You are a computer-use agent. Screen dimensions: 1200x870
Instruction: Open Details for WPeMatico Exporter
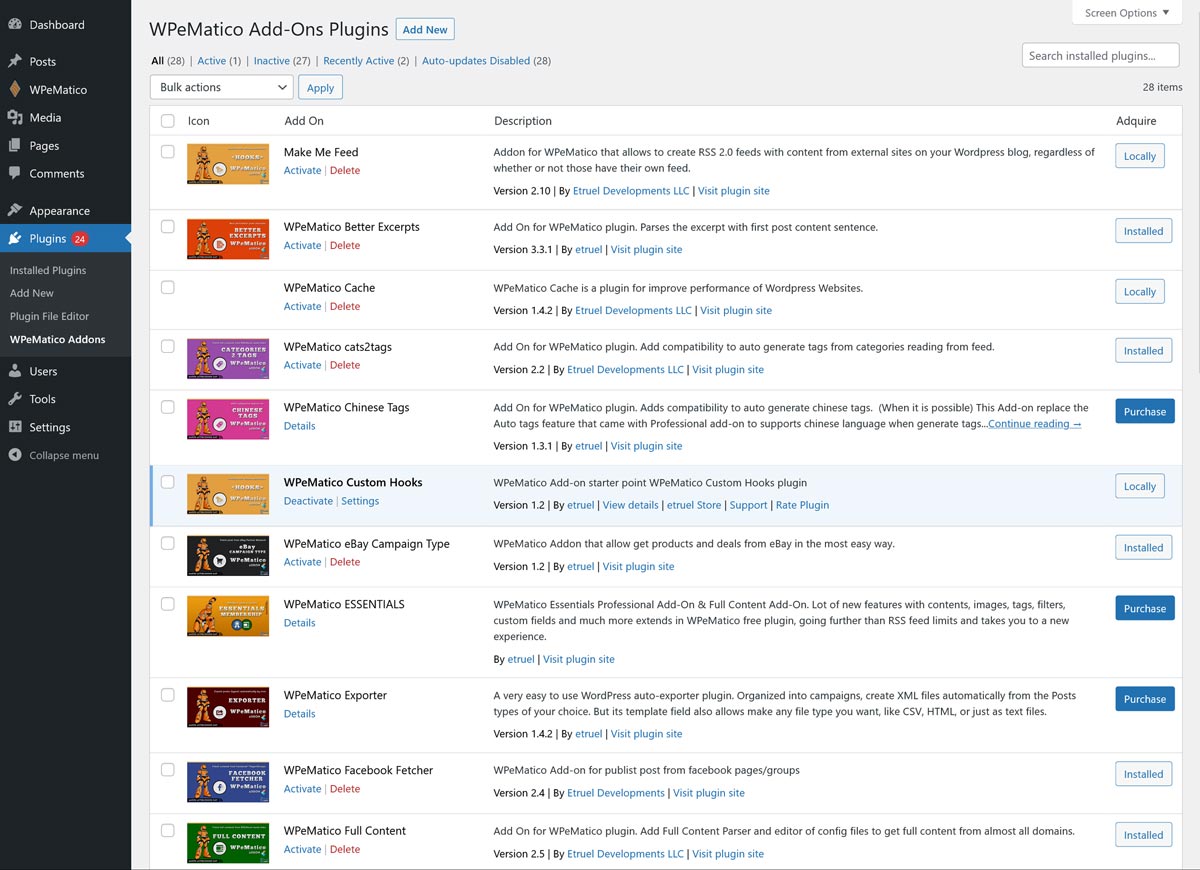(299, 714)
